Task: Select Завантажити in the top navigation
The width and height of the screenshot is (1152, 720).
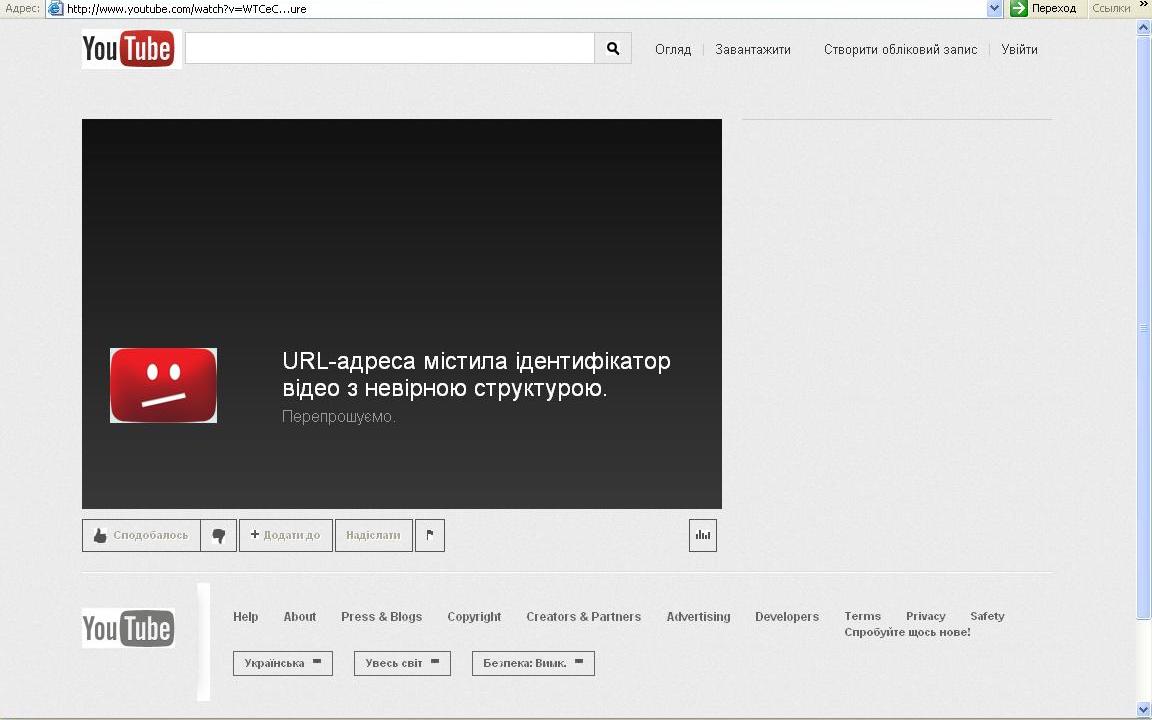Action: coord(752,49)
